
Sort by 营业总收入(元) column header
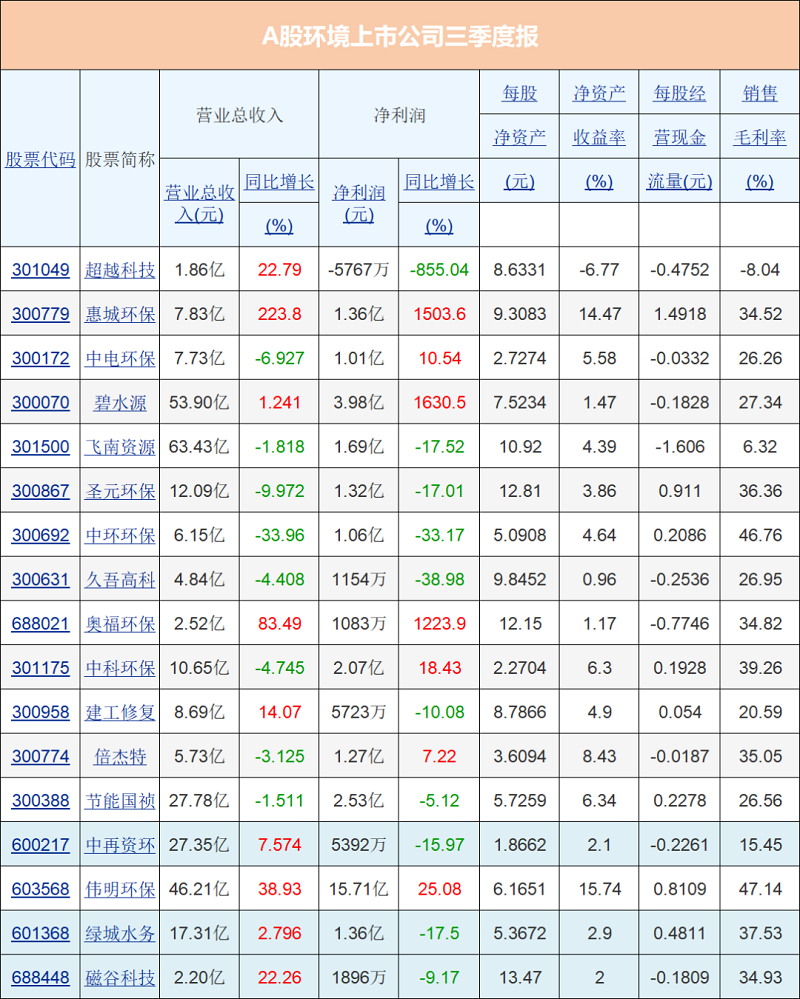pyautogui.click(x=200, y=203)
